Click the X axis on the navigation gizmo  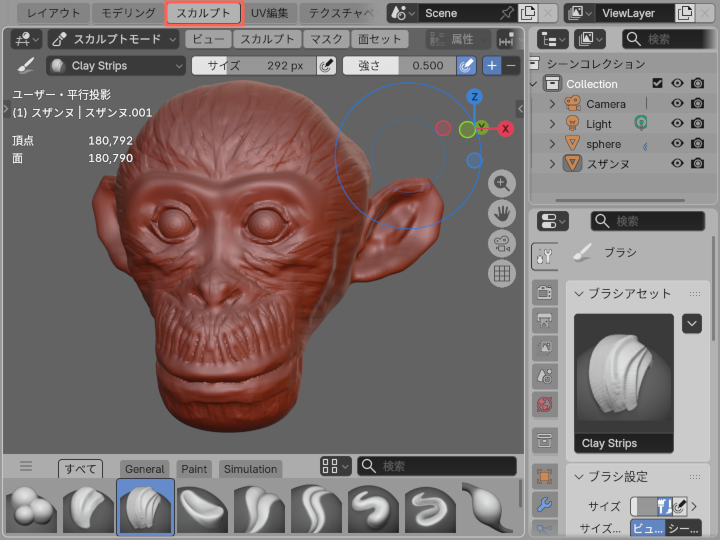pos(505,129)
